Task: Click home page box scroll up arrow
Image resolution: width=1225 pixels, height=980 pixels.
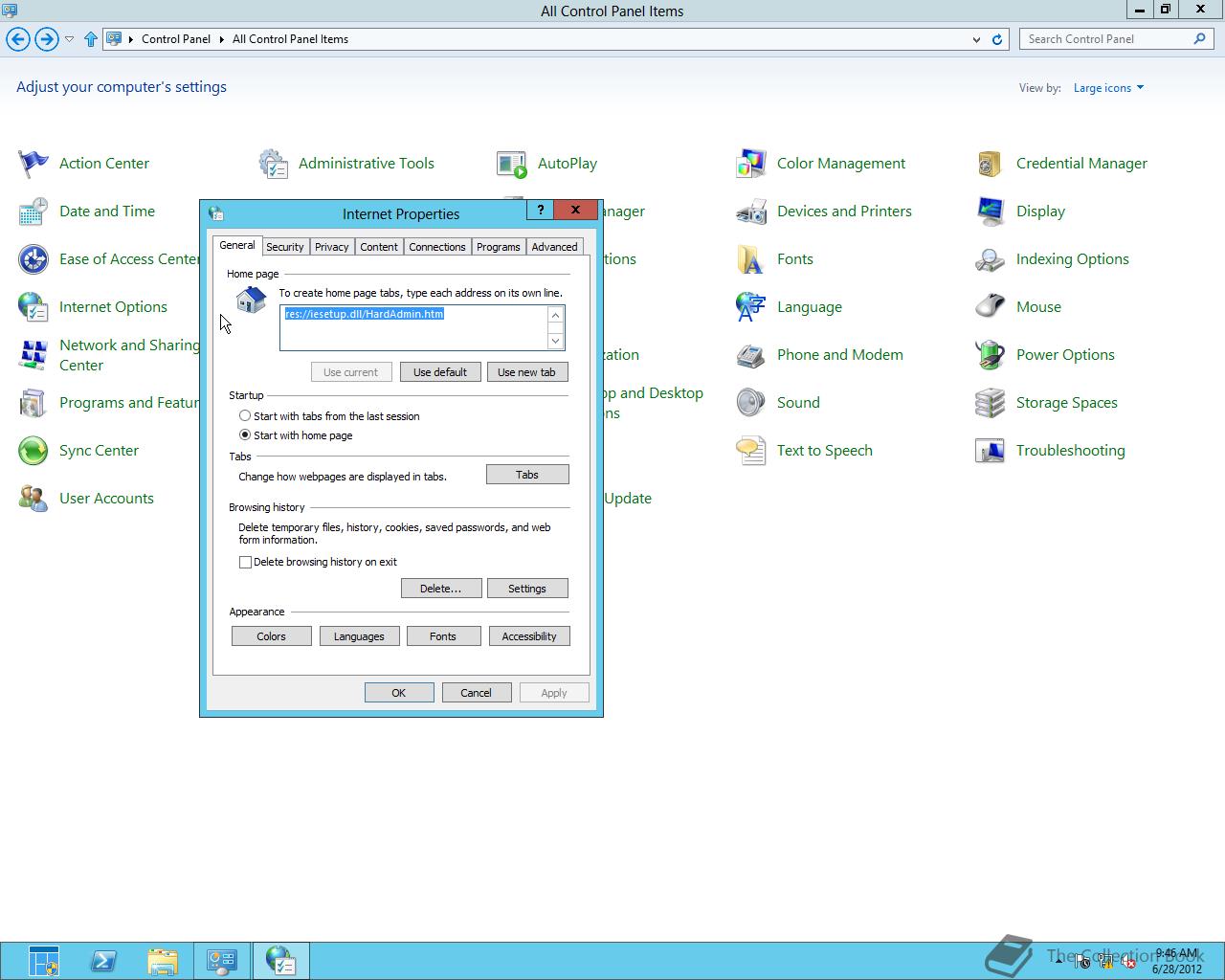Action: [x=555, y=315]
